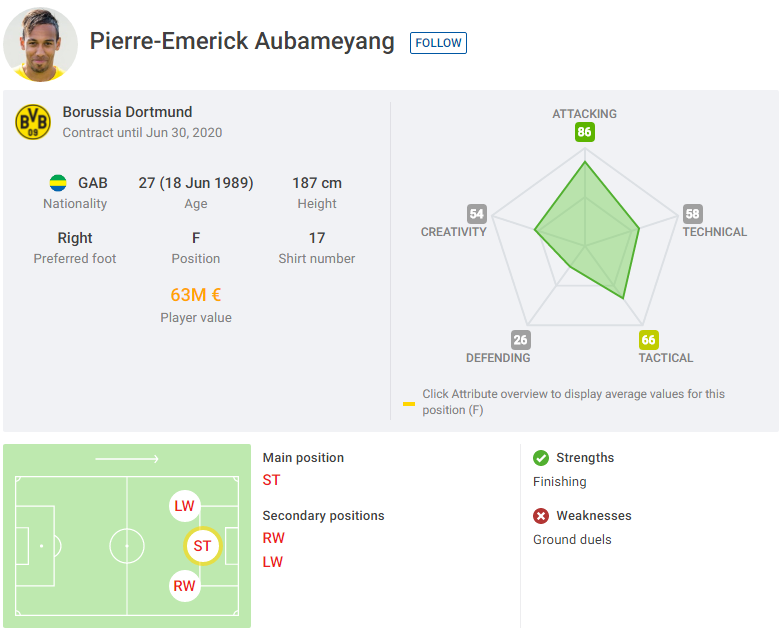783x630 pixels.
Task: Select the LW marker on the pitch
Action: [184, 506]
